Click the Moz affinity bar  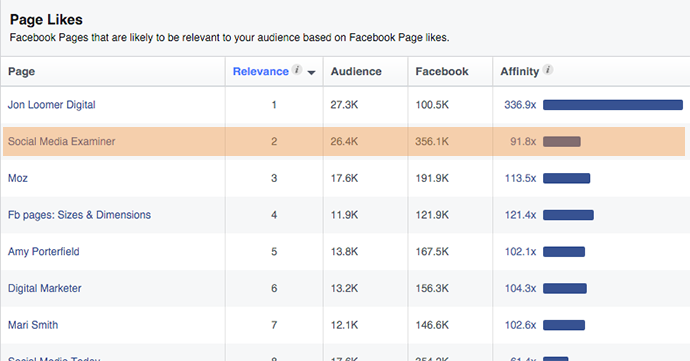pyautogui.click(x=566, y=178)
